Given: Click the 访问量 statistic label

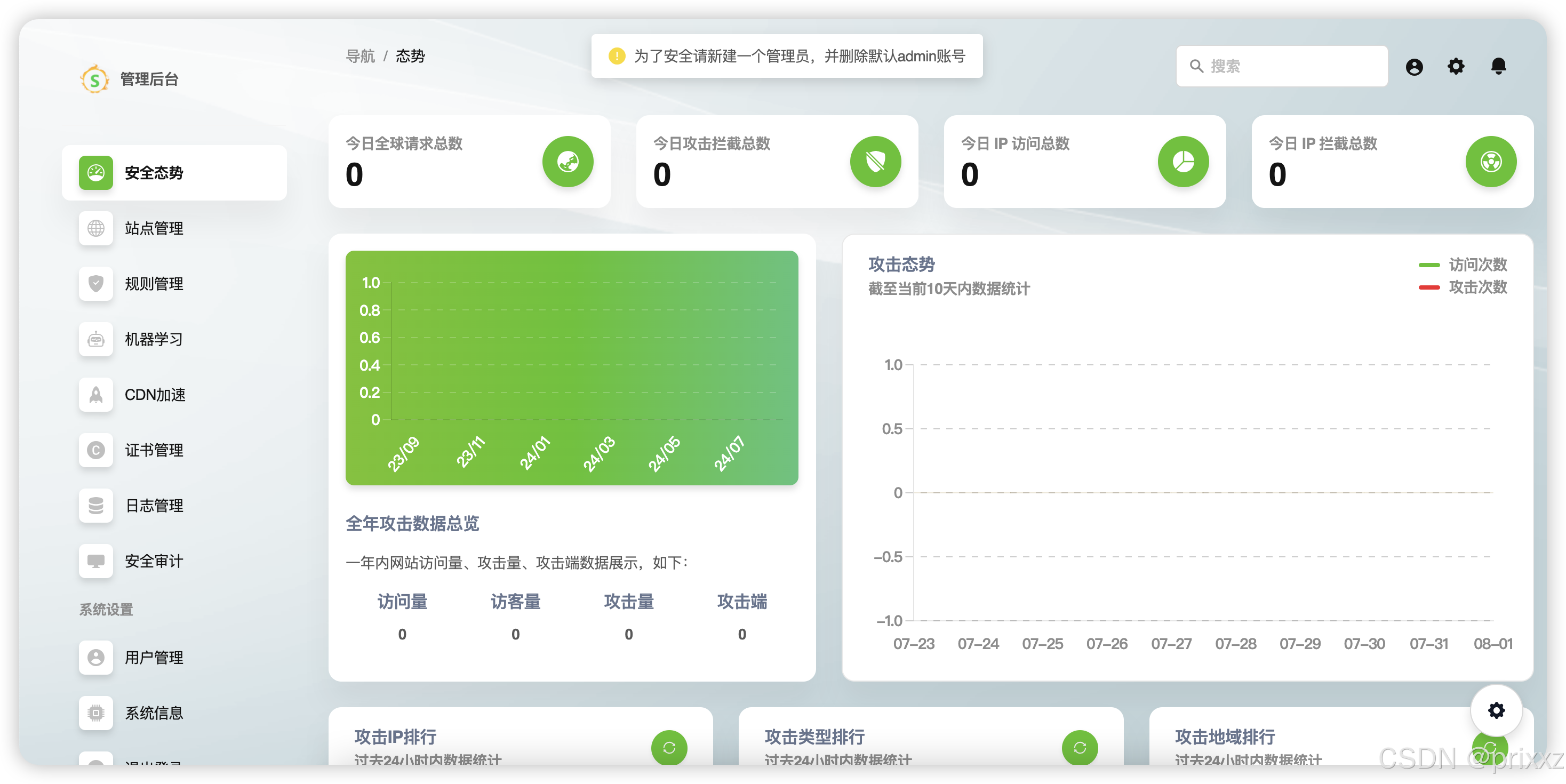Looking at the screenshot, I should (402, 602).
